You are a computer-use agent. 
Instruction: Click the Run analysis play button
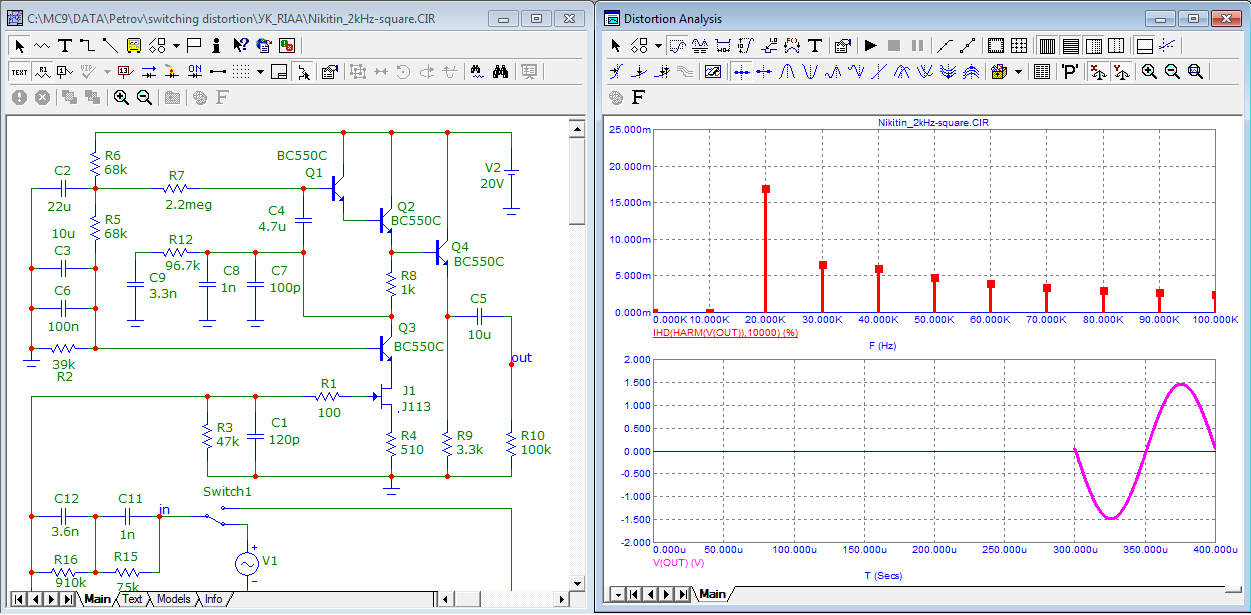870,45
